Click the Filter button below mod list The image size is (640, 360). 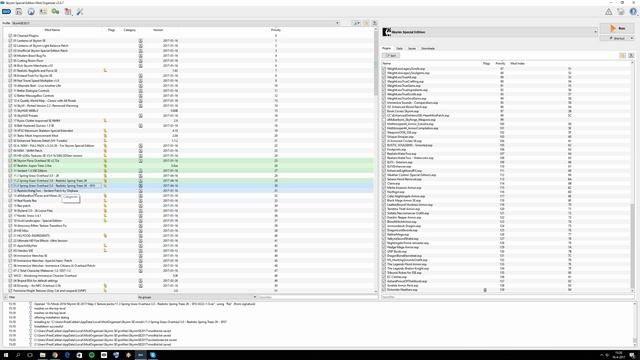click(11, 297)
